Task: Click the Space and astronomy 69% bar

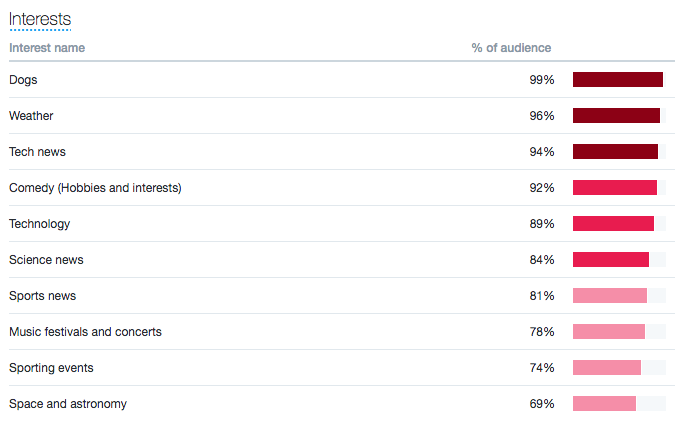Action: click(604, 404)
